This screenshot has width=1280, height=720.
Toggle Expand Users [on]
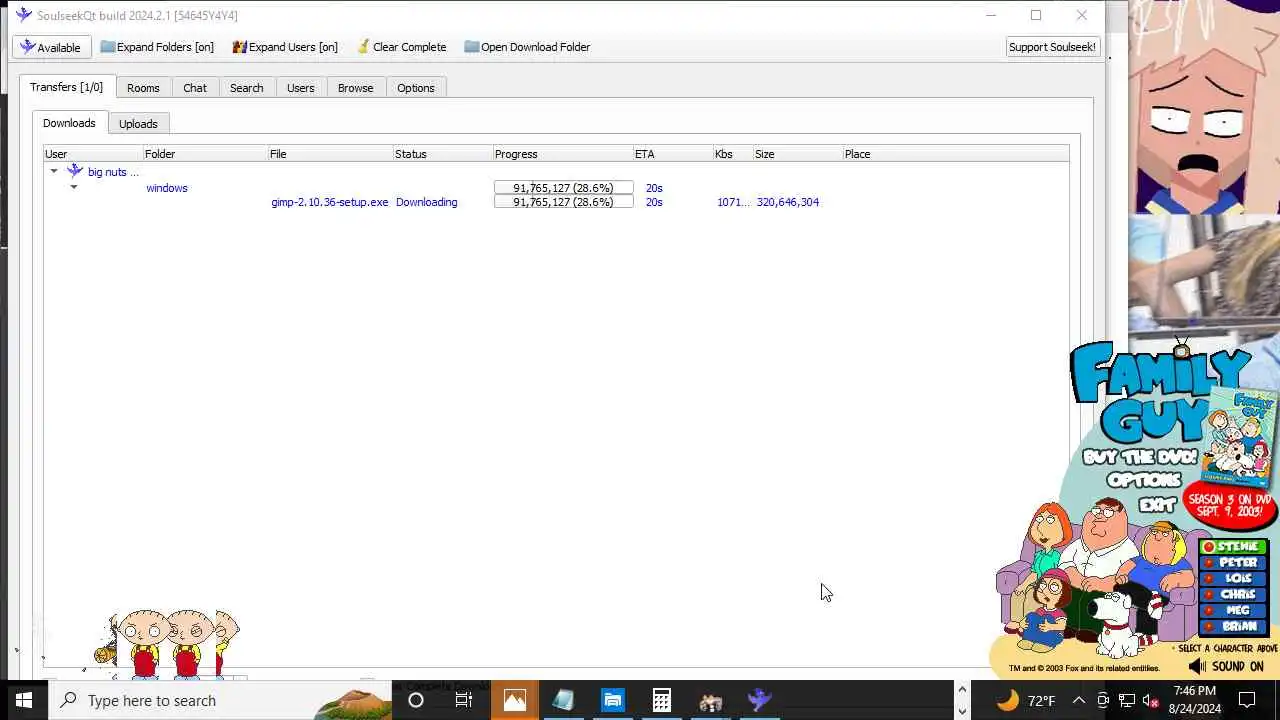click(x=285, y=47)
